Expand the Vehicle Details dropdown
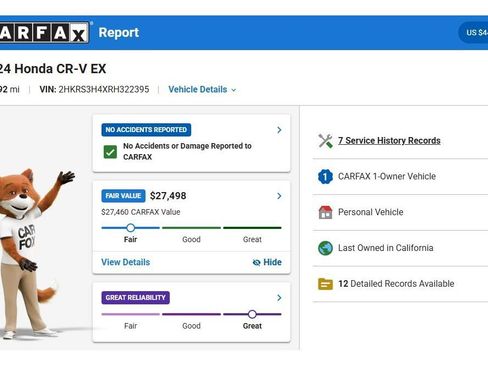 [202, 90]
